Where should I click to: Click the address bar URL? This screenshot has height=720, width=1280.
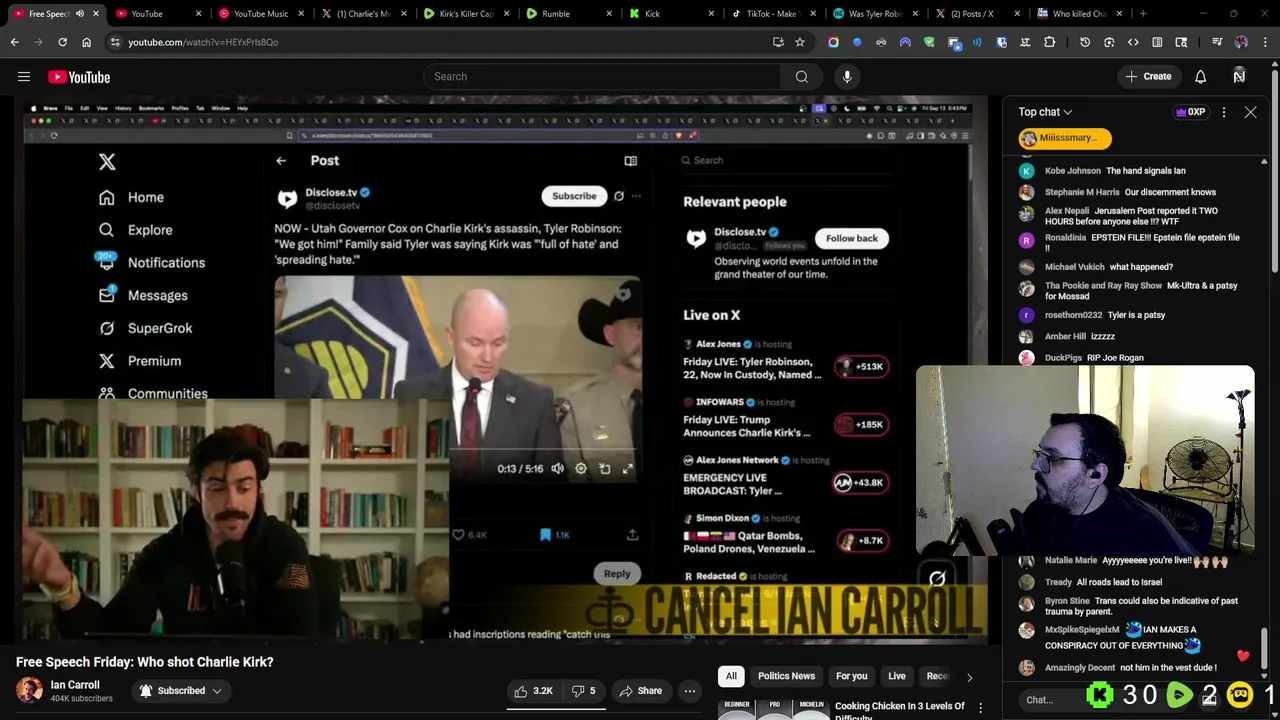pos(203,42)
